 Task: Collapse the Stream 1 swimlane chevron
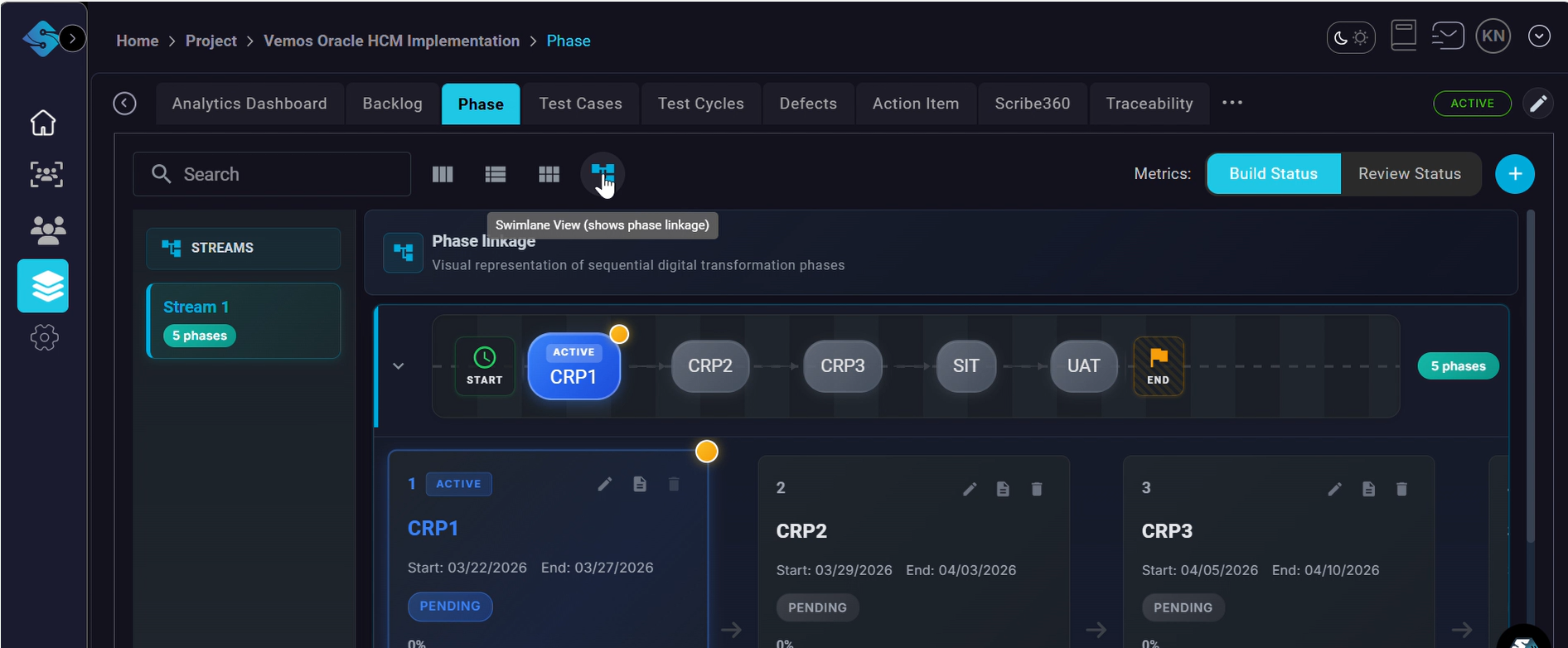click(x=399, y=366)
